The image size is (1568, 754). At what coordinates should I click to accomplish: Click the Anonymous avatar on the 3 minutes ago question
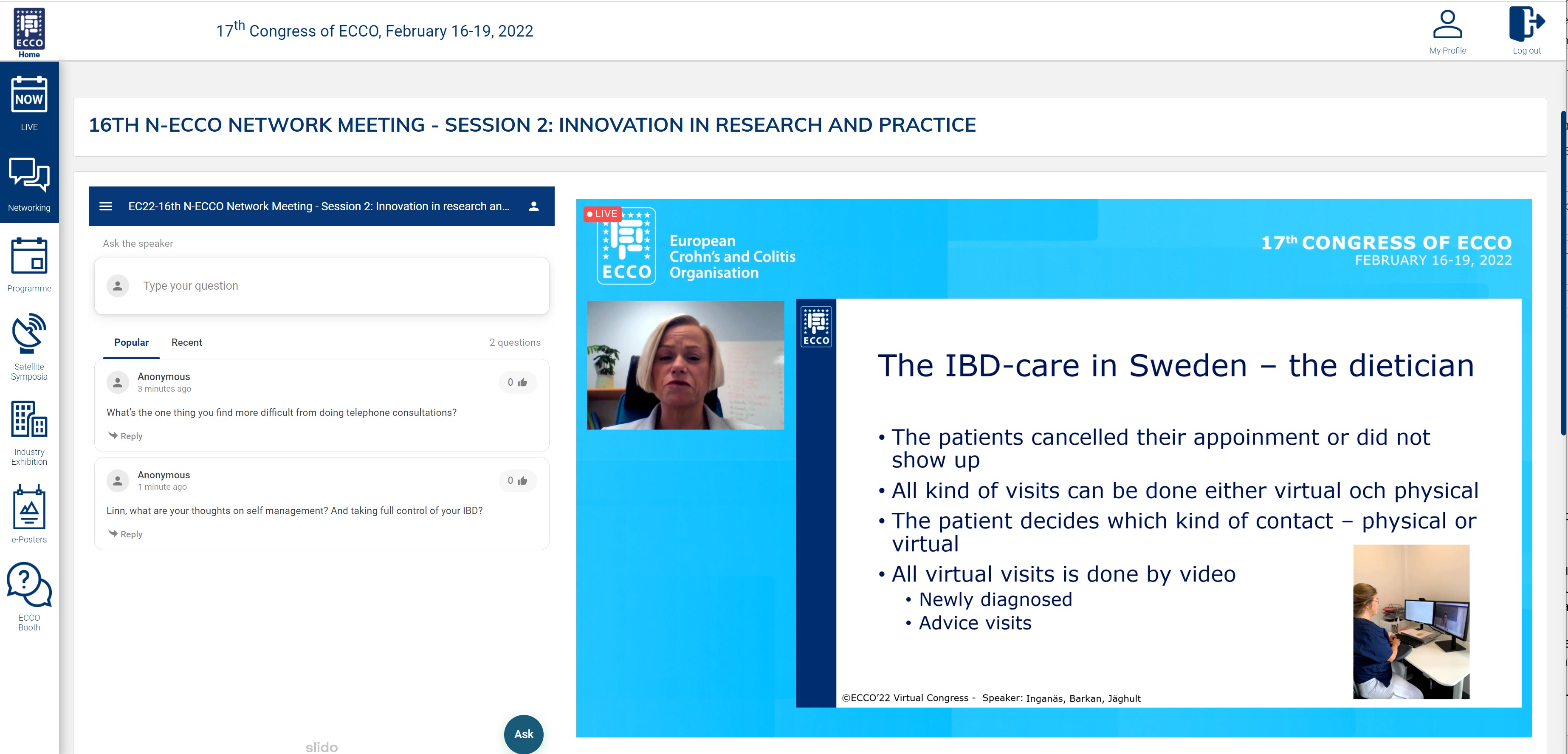(118, 382)
